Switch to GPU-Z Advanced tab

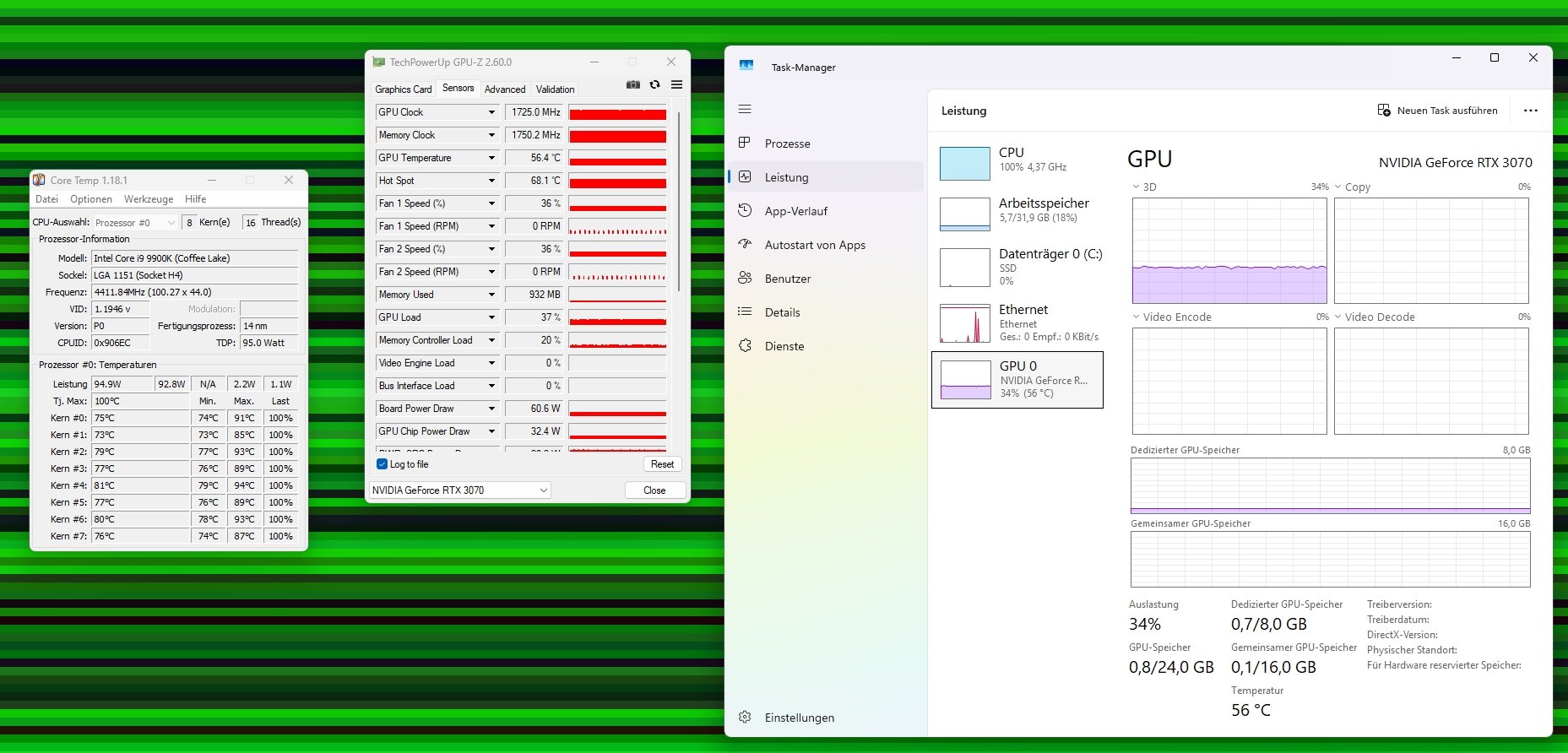pos(505,89)
